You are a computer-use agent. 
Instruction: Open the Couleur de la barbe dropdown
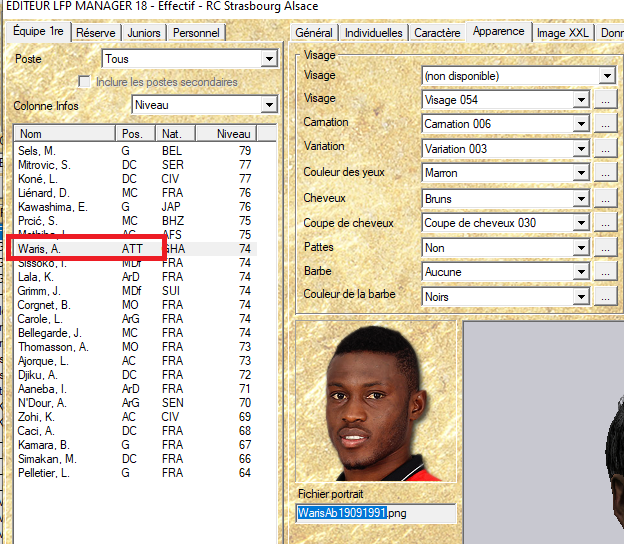(505, 296)
